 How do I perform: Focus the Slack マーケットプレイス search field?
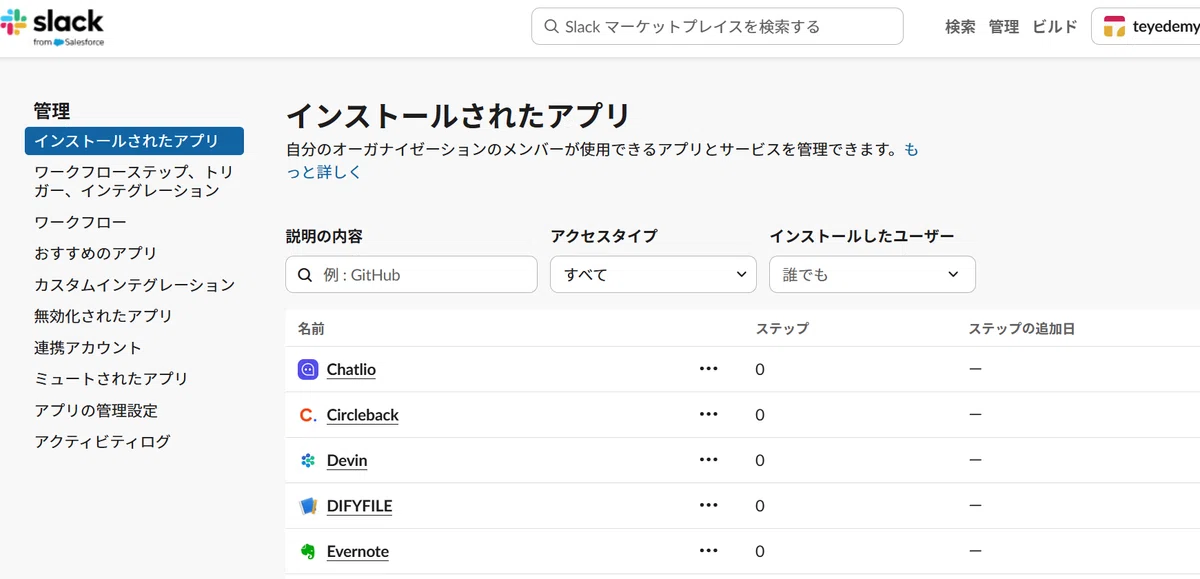[x=717, y=27]
